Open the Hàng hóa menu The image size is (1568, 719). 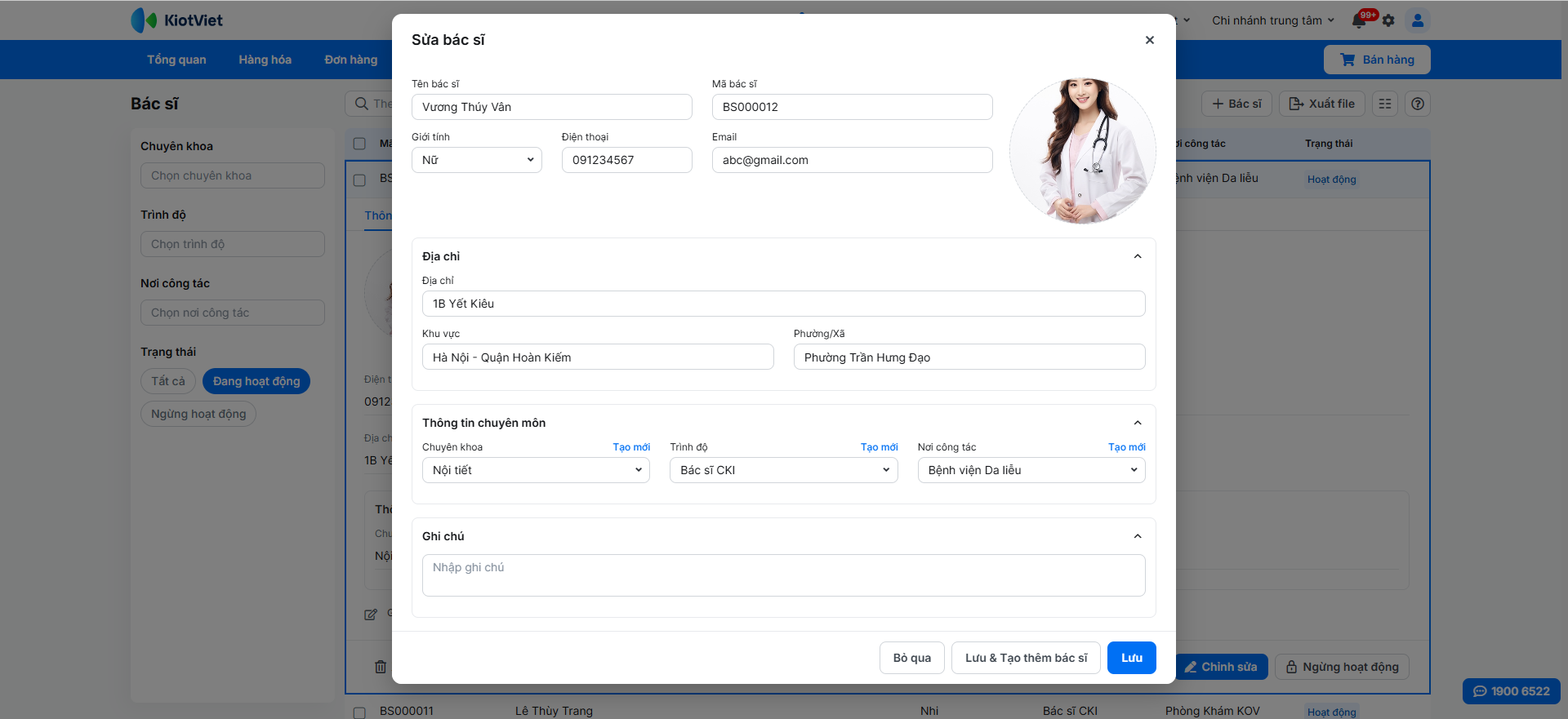265,60
